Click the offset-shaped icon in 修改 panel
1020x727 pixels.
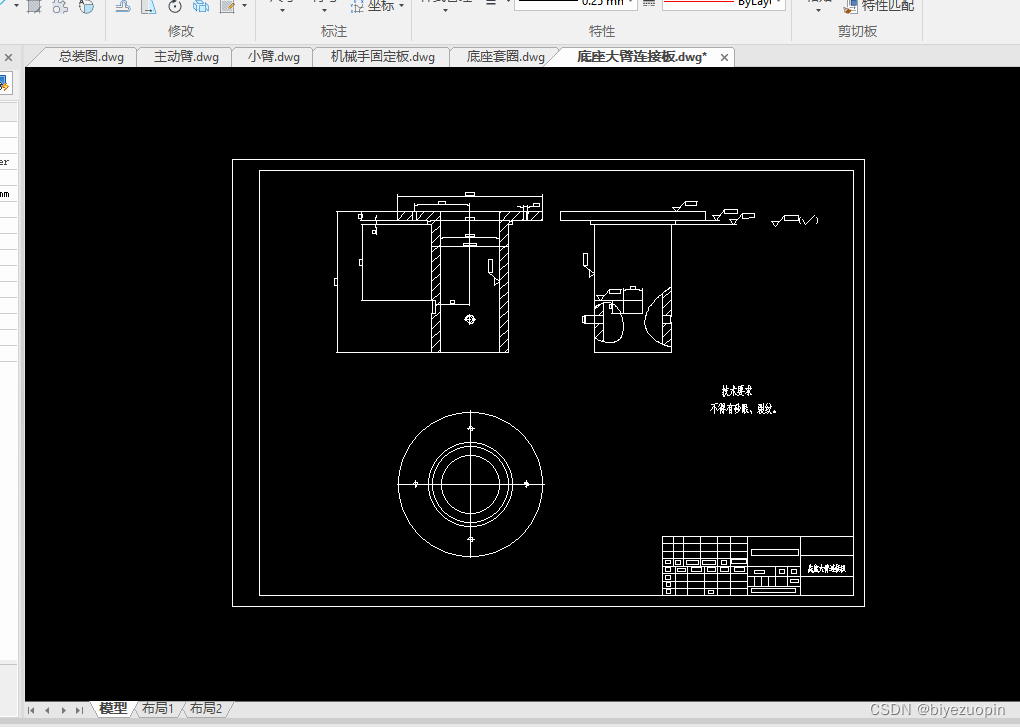click(x=123, y=7)
